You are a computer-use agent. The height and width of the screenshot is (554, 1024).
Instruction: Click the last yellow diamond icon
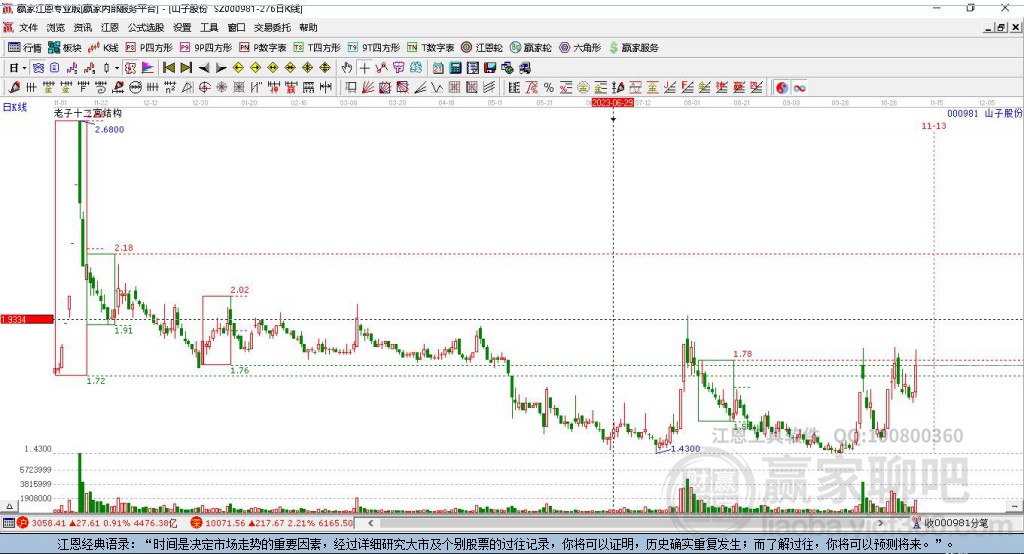(325, 68)
